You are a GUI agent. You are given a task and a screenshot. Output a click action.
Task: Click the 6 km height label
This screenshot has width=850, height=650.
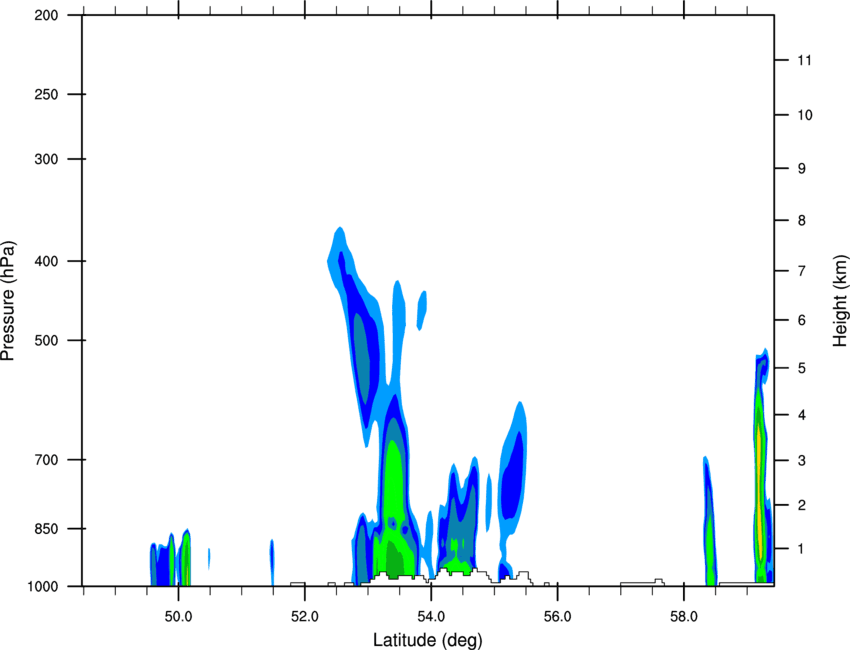point(802,320)
